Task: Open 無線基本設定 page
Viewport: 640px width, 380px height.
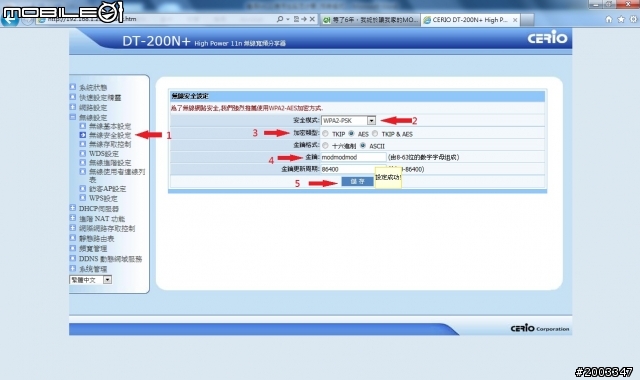Action: pyautogui.click(x=110, y=126)
